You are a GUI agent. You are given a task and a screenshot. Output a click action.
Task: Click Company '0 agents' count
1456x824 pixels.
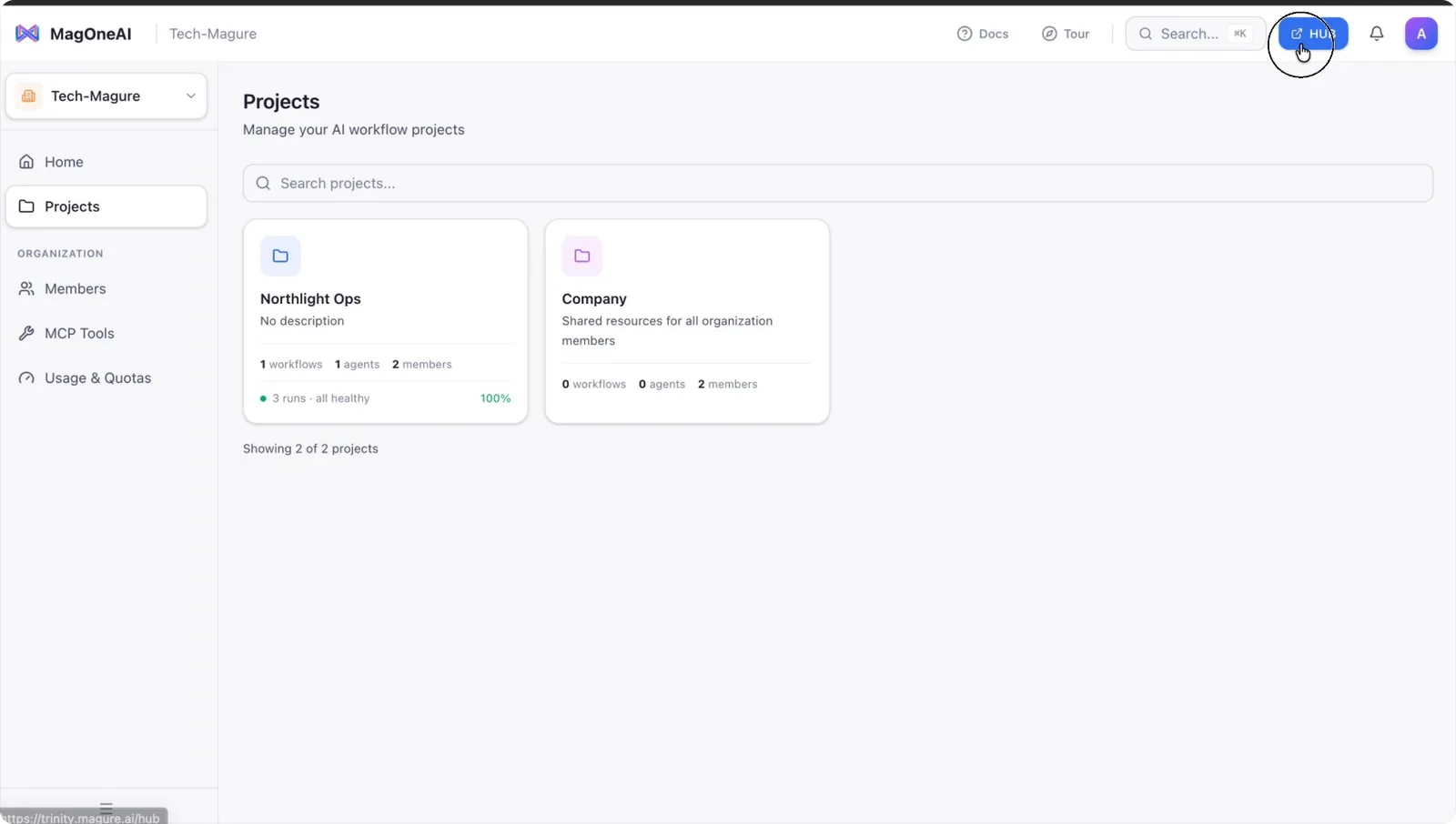coord(662,384)
